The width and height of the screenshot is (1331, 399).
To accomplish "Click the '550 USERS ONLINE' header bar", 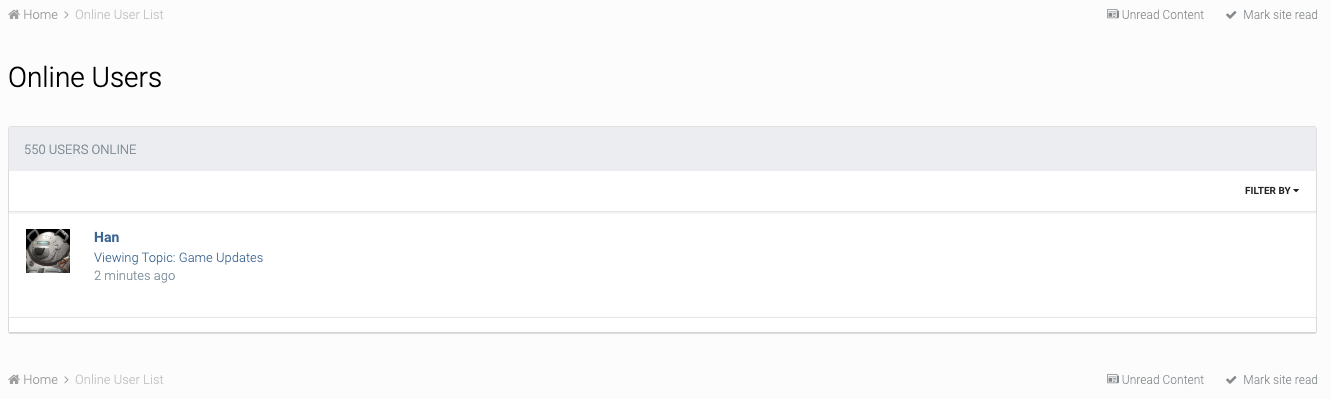I will [662, 149].
